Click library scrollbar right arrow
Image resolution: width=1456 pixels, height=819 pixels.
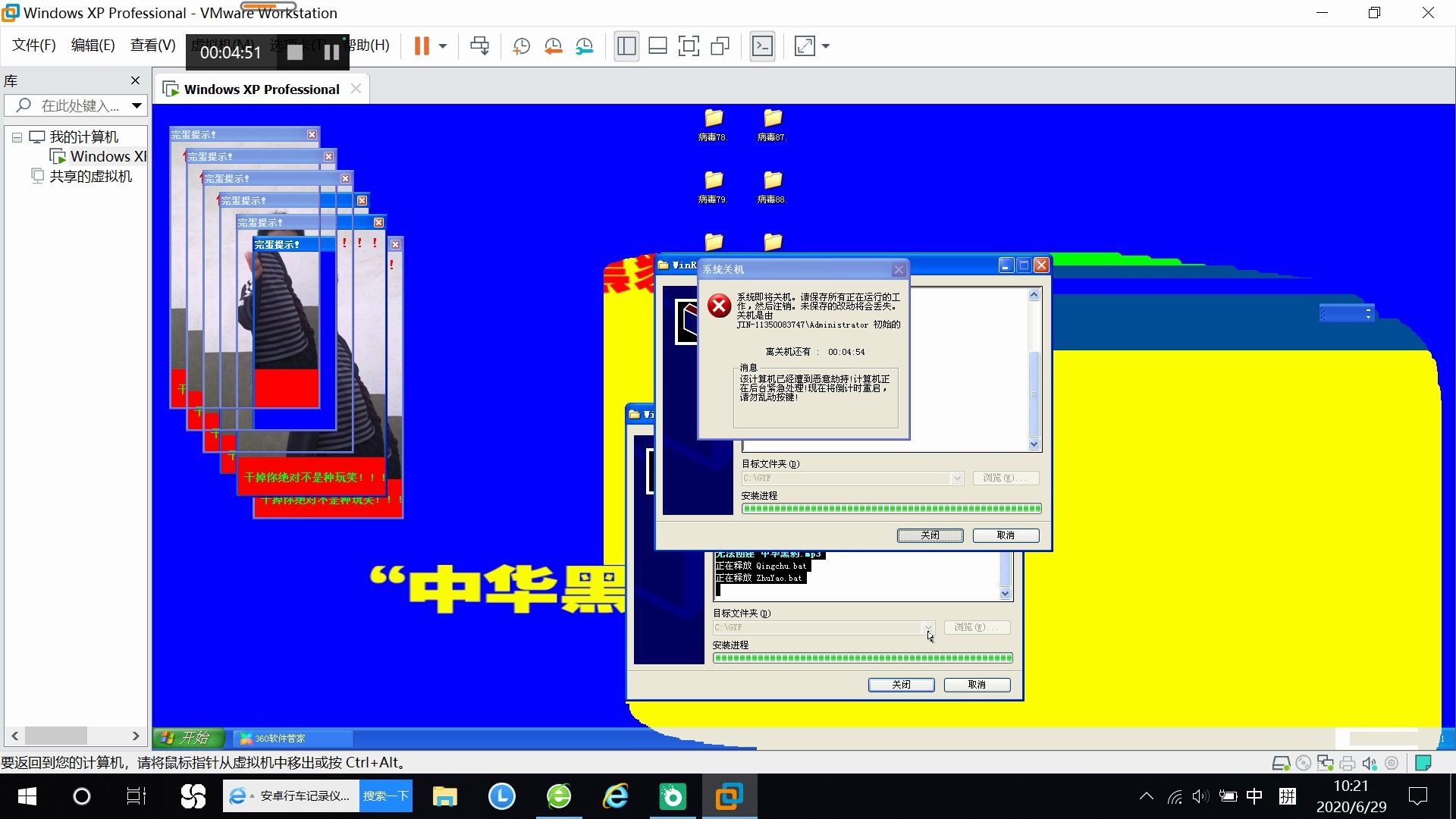(136, 736)
